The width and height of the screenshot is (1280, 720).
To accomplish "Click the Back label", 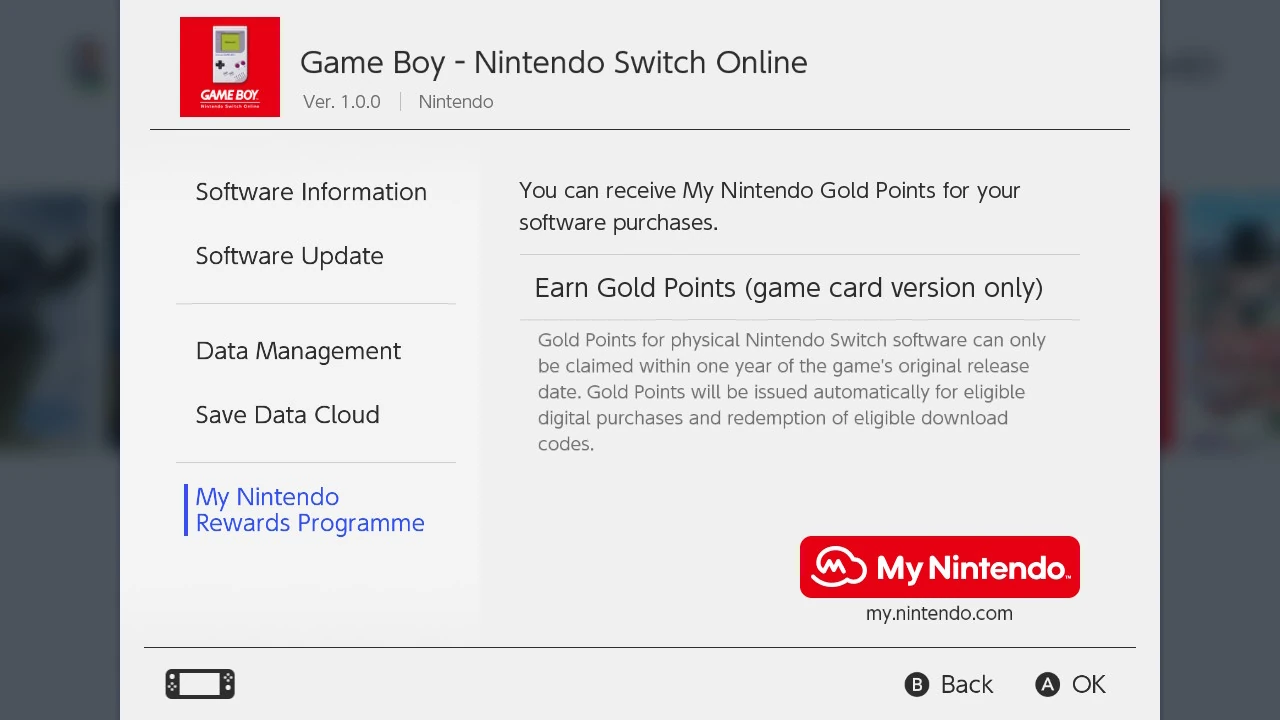I will click(966, 685).
